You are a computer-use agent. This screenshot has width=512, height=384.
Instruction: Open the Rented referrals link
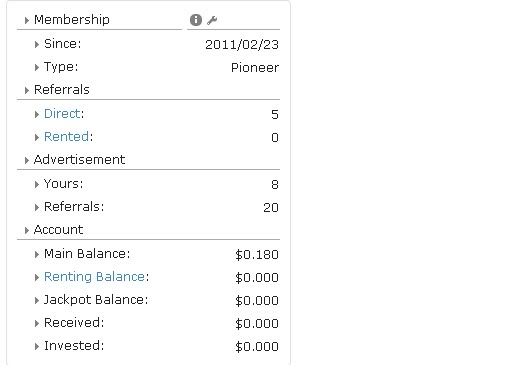66,137
